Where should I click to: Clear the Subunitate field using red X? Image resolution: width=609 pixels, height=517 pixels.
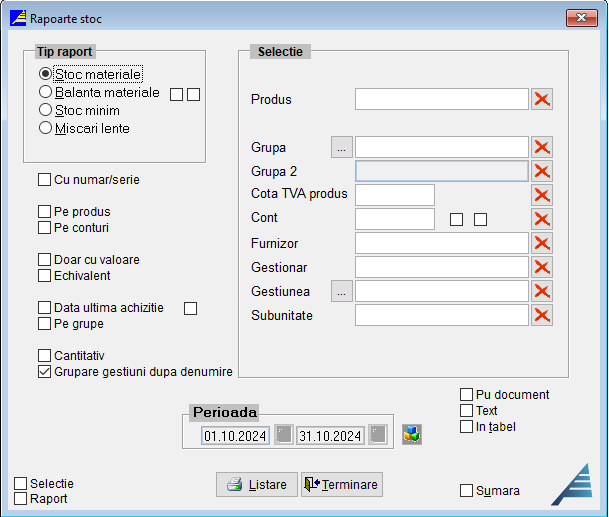(x=542, y=315)
